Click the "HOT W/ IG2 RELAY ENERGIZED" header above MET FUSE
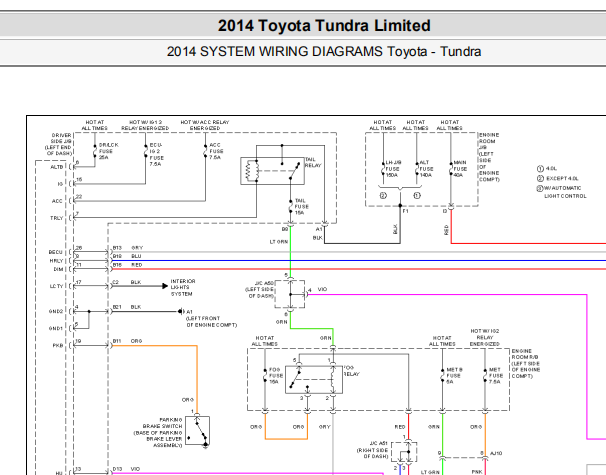 pos(485,337)
